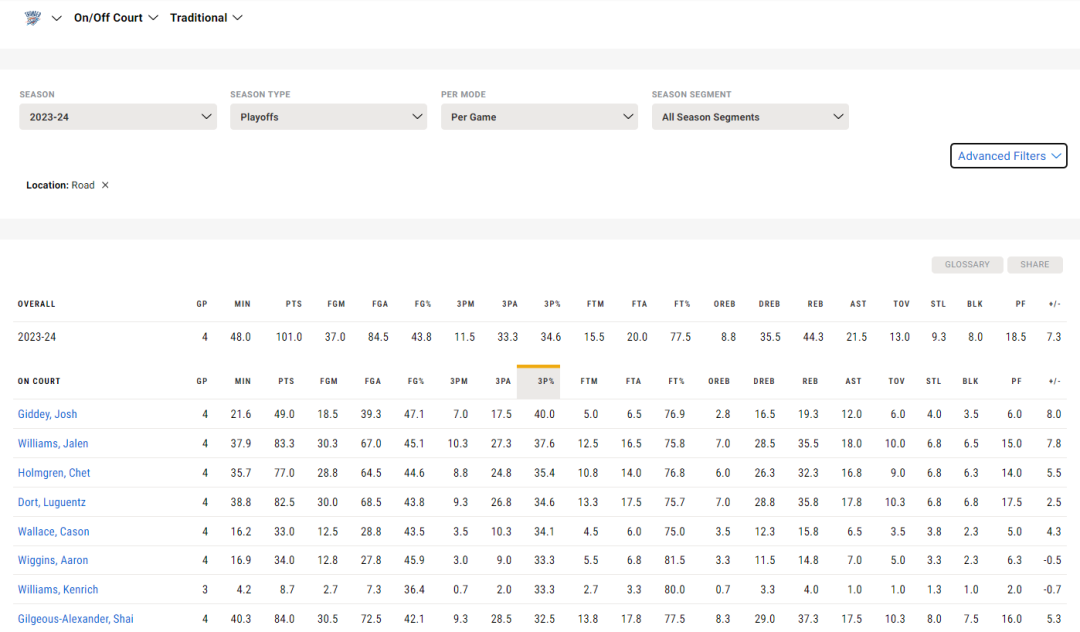
Task: Sort On Court table by STL
Action: pos(933,381)
